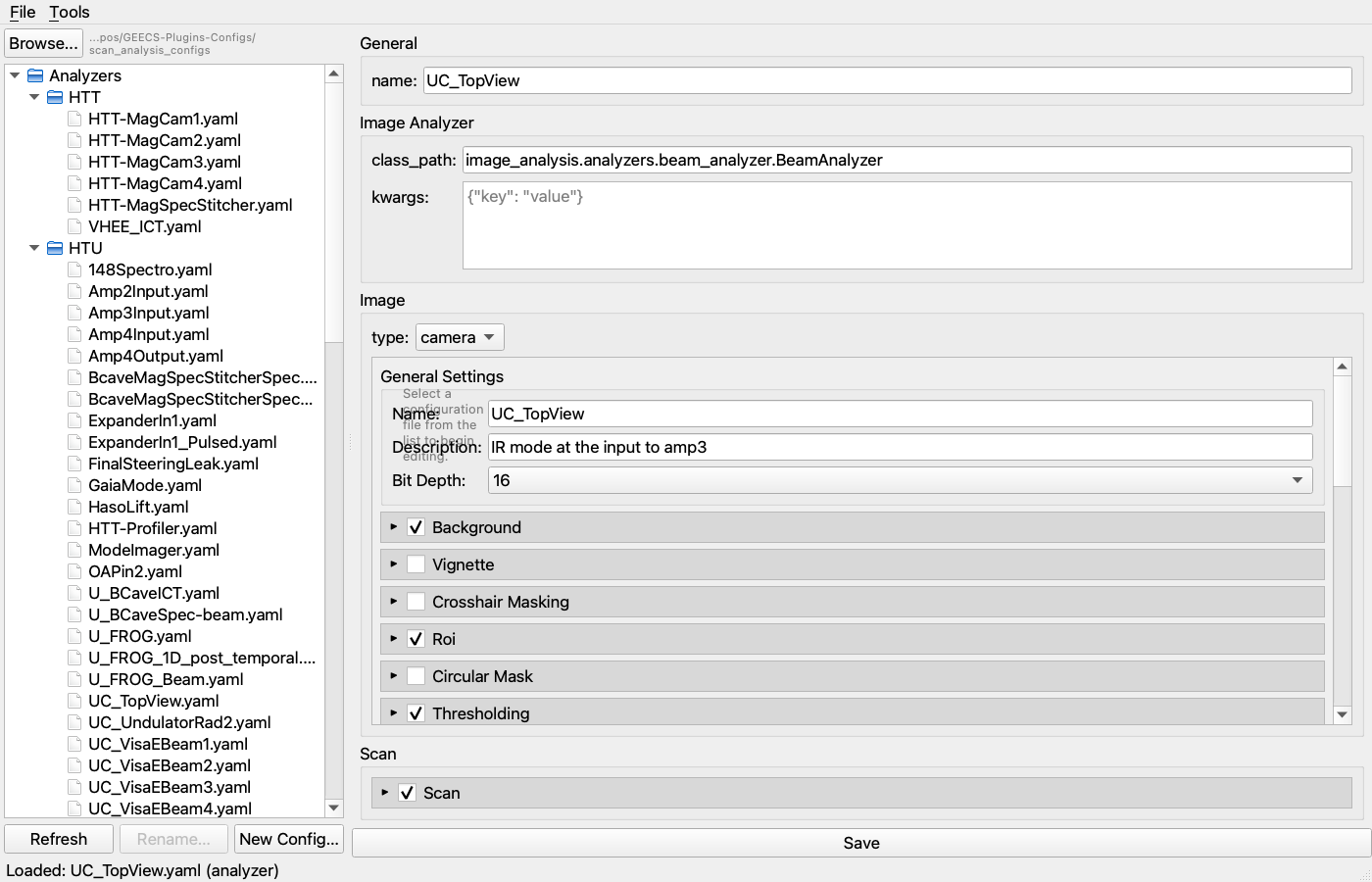Uncheck the Roi checkbox
Viewport: 1372px width, 882px height.
coord(416,639)
